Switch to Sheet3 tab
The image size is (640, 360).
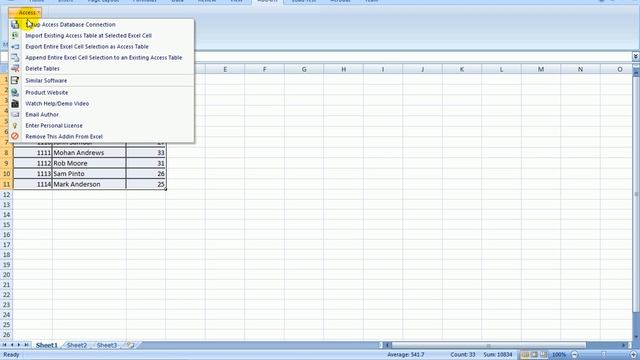pyautogui.click(x=107, y=345)
